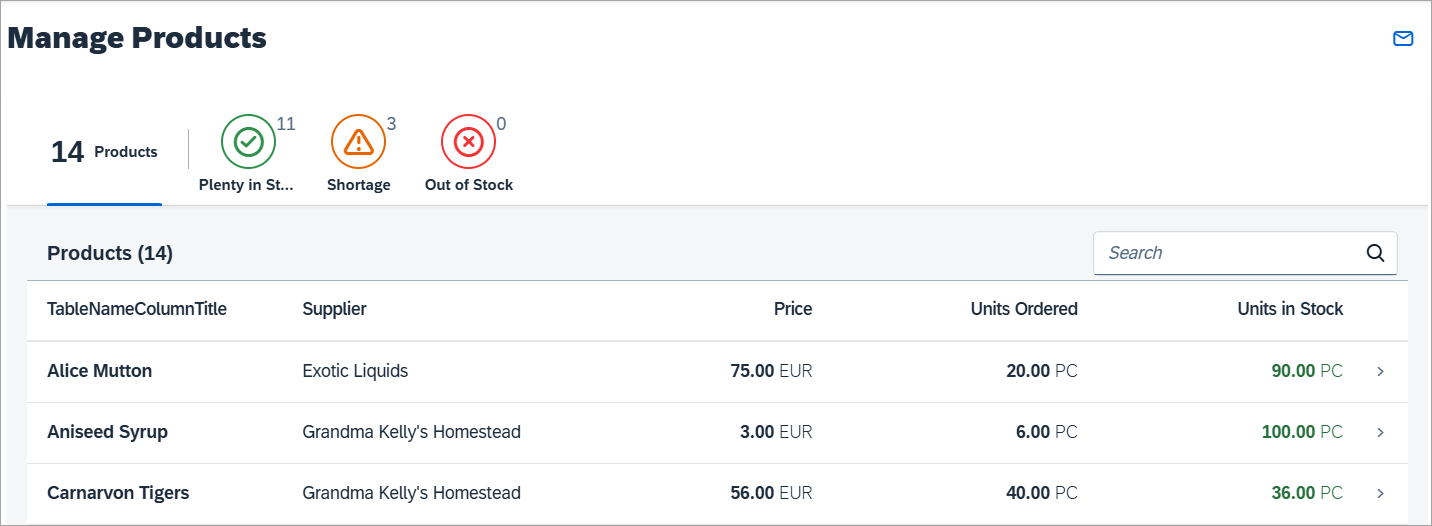1432x526 pixels.
Task: Select the green Plenty in Stock checkmark icon
Action: tap(248, 143)
